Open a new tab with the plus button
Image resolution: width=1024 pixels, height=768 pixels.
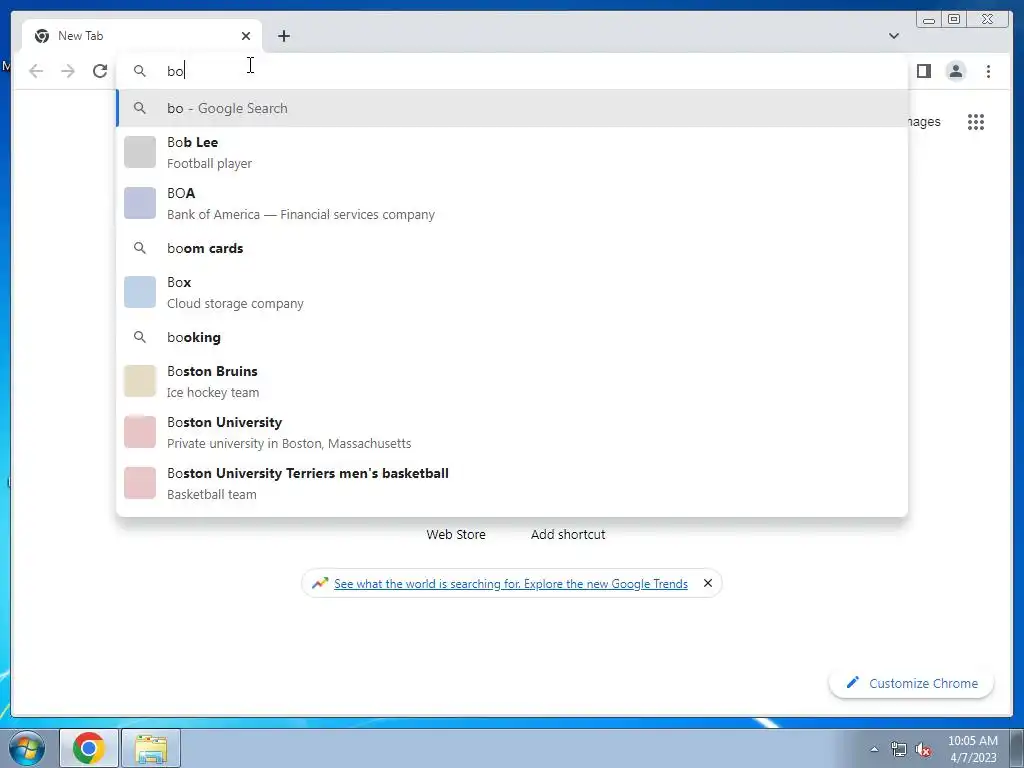283,36
